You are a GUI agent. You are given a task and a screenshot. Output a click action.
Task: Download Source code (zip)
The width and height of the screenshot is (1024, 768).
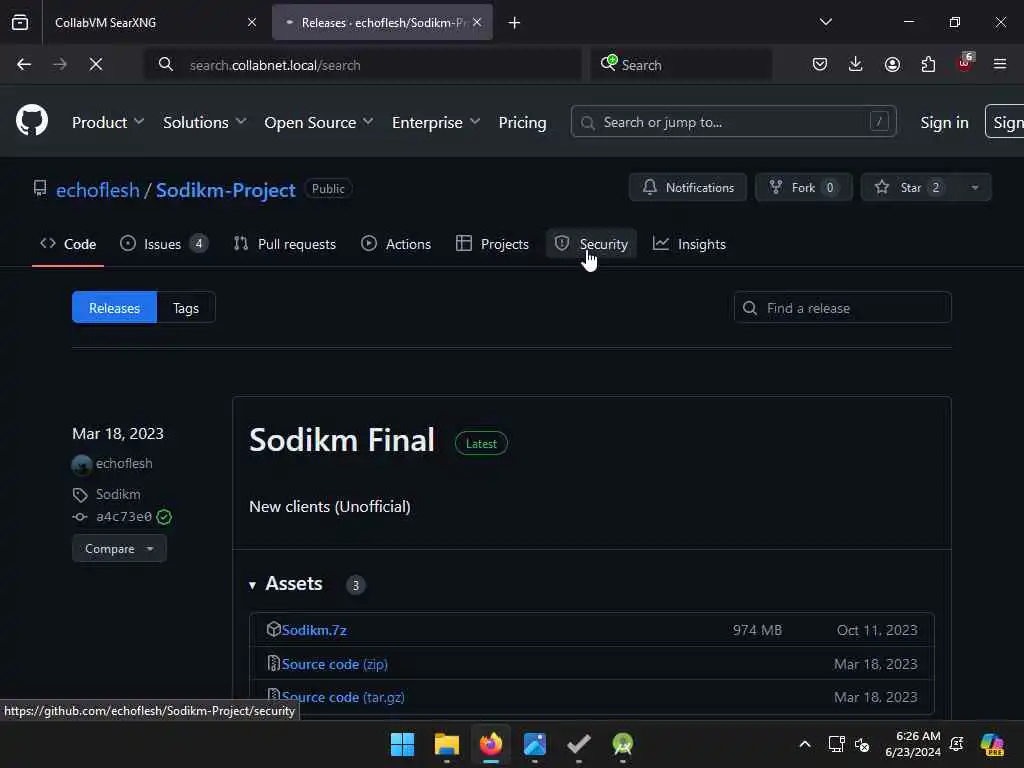point(334,664)
